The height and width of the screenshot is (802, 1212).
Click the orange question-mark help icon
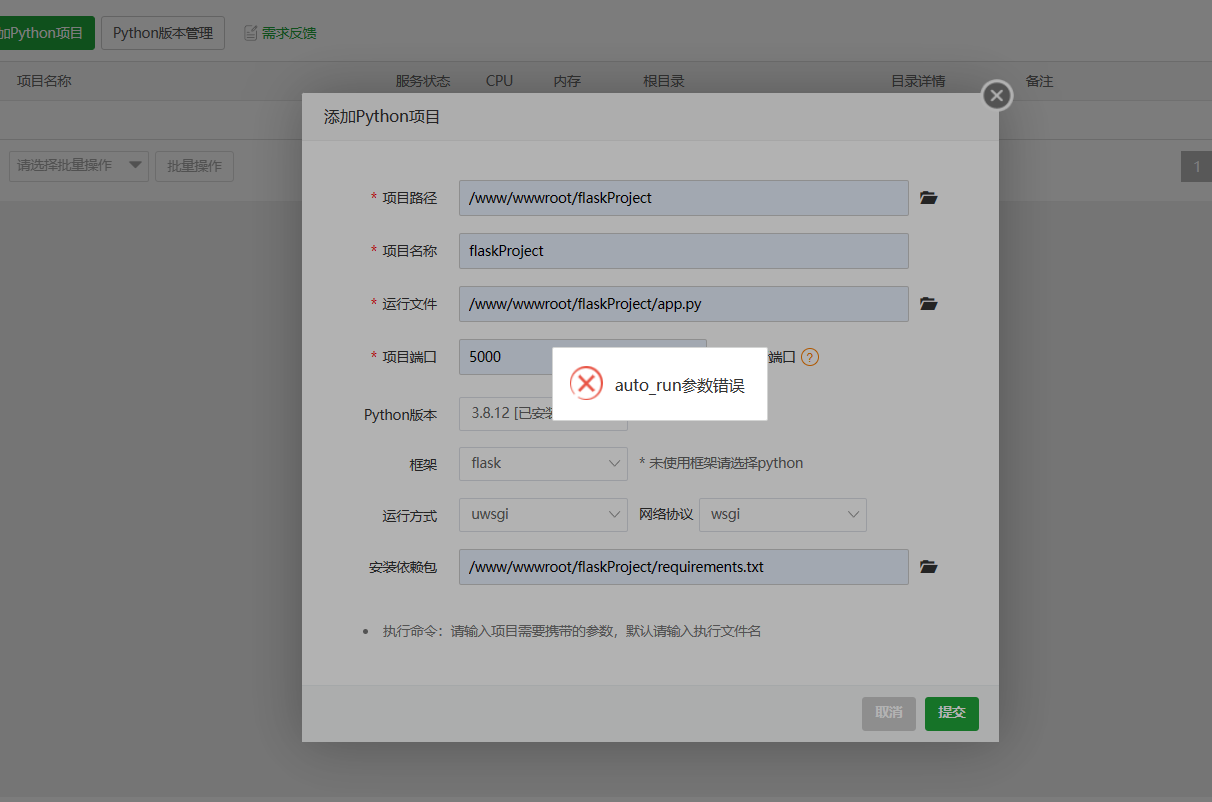[x=810, y=357]
